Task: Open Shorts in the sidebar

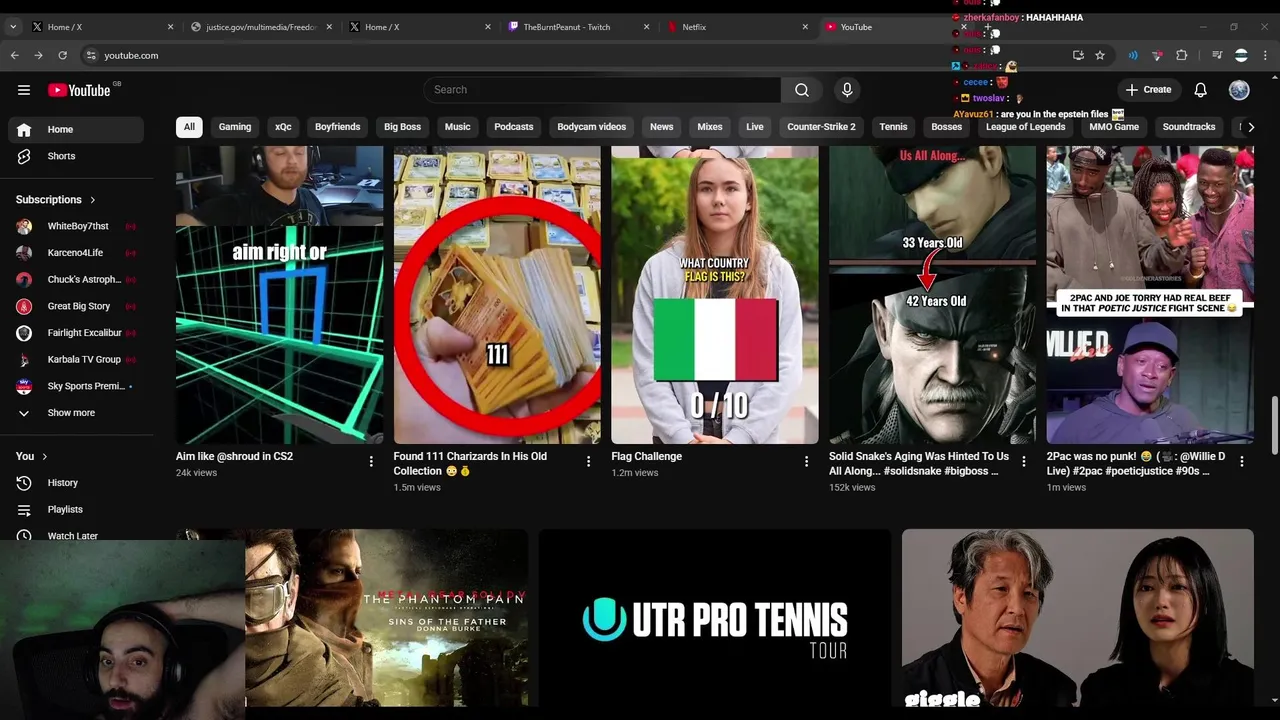Action: pyautogui.click(x=76, y=156)
